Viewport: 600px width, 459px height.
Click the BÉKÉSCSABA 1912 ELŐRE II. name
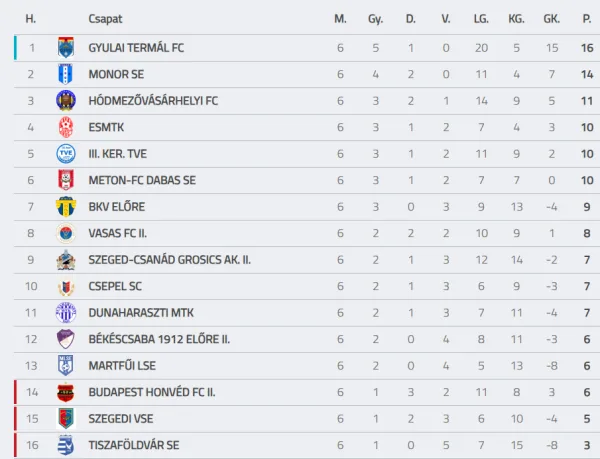pos(159,339)
